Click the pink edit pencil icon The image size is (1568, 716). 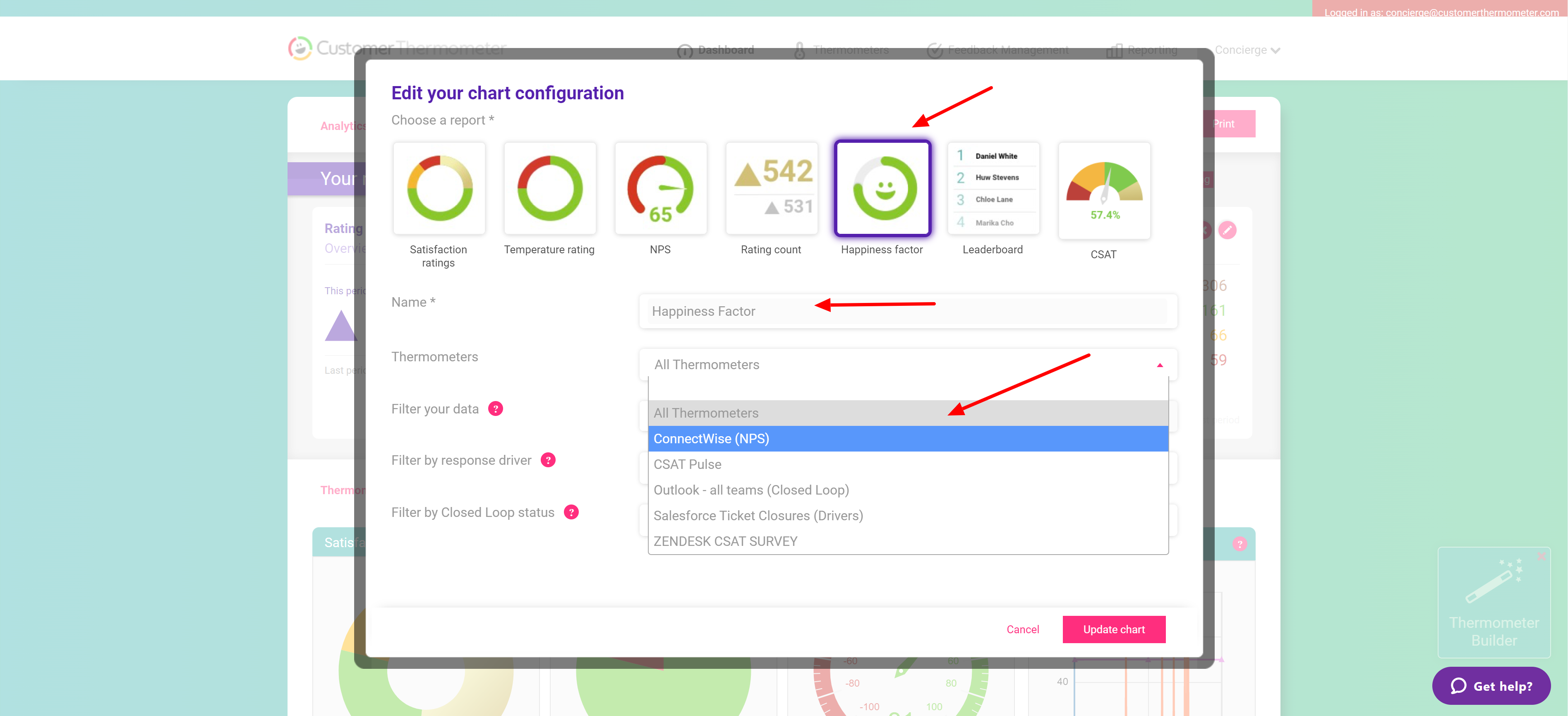[1227, 230]
